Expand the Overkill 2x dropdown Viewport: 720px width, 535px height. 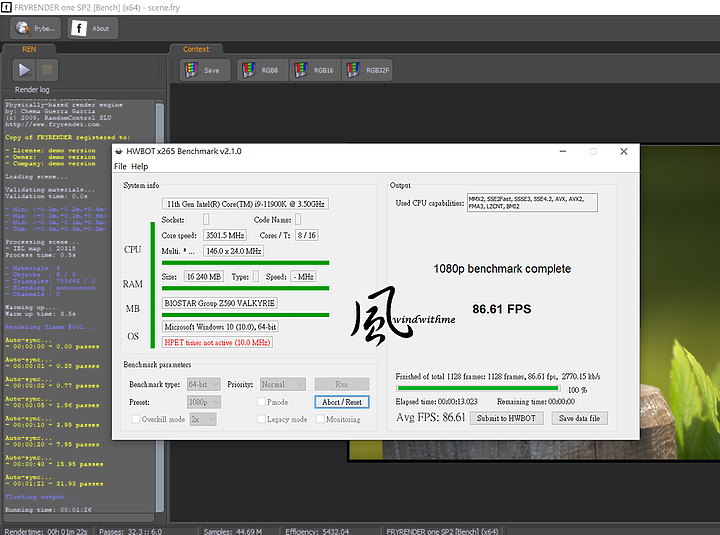[202, 419]
